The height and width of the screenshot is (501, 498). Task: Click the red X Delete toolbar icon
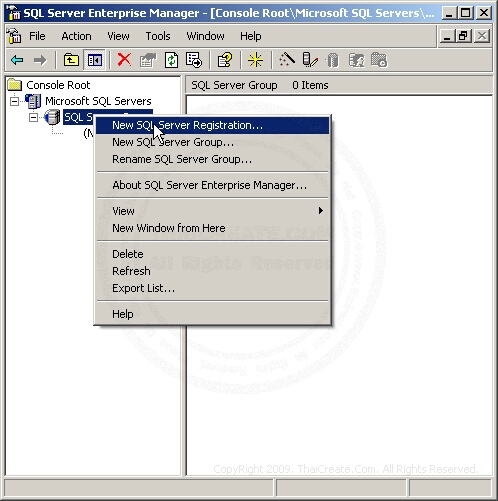pyautogui.click(x=124, y=60)
